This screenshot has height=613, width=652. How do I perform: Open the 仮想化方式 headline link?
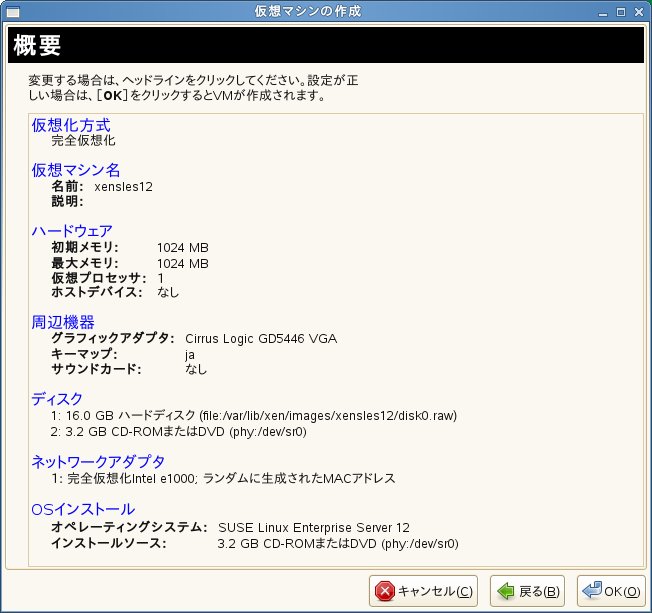pyautogui.click(x=71, y=125)
